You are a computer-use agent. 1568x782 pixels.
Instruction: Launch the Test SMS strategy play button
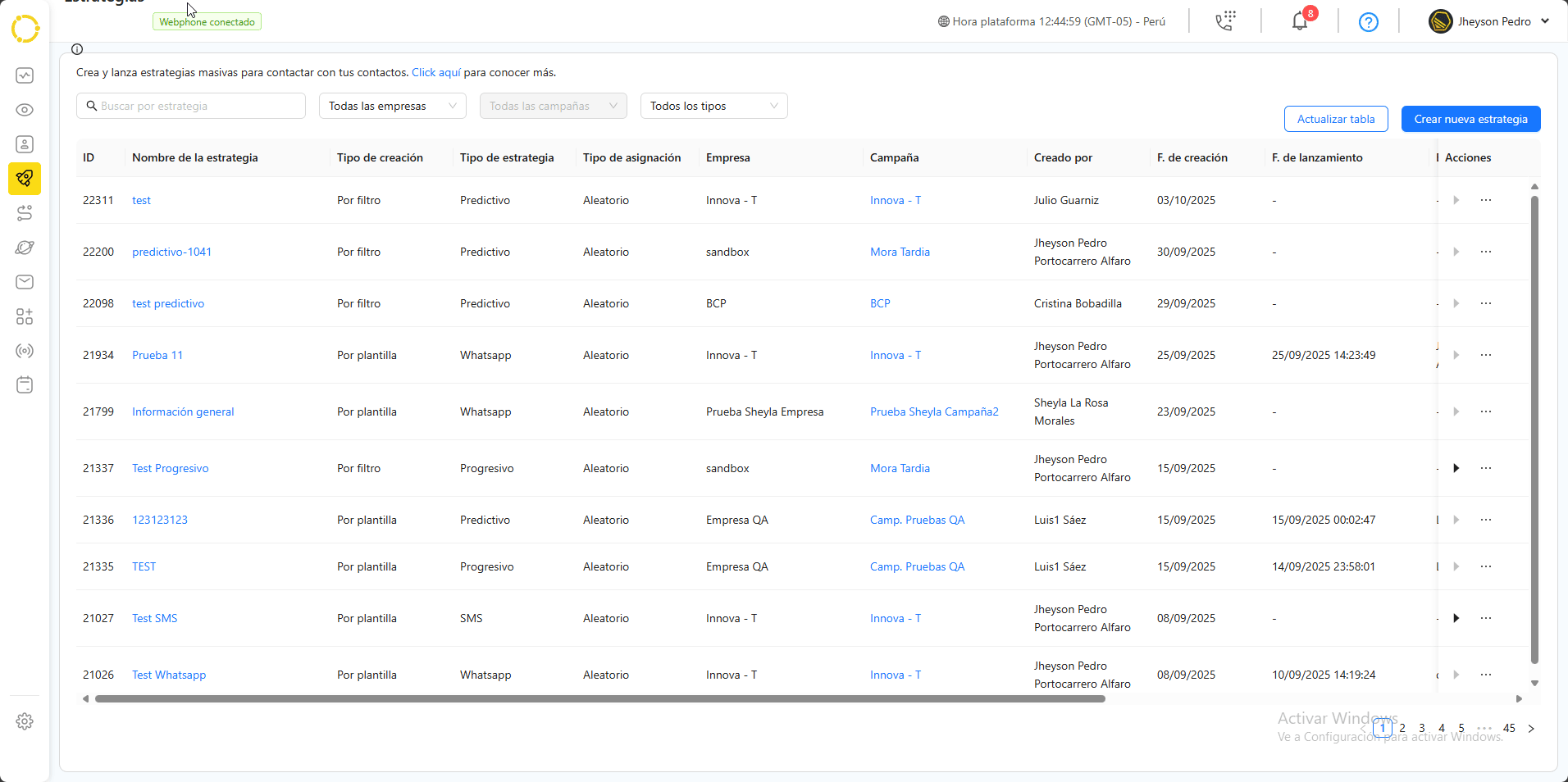point(1456,618)
